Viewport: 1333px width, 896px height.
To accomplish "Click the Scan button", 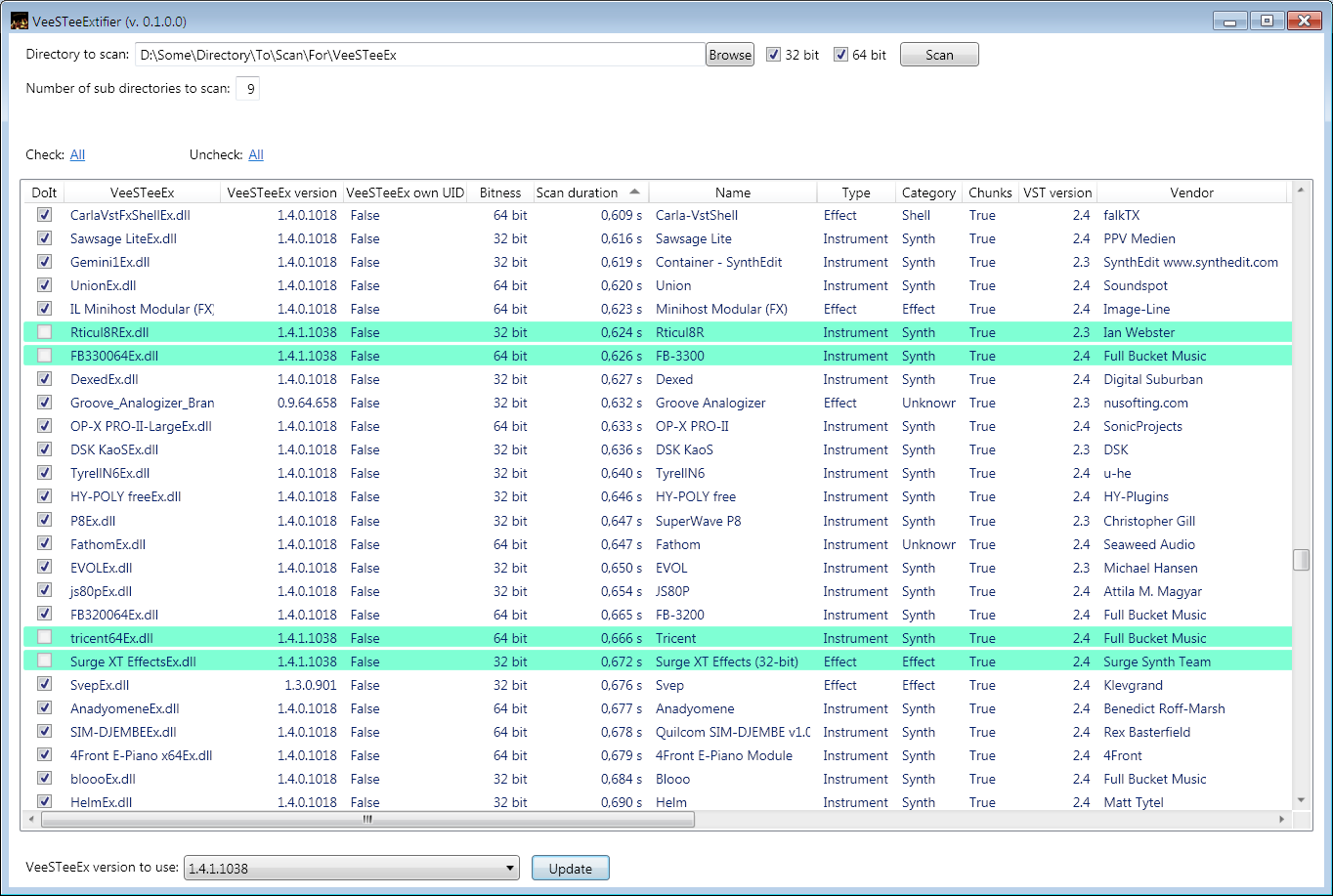I will point(939,55).
